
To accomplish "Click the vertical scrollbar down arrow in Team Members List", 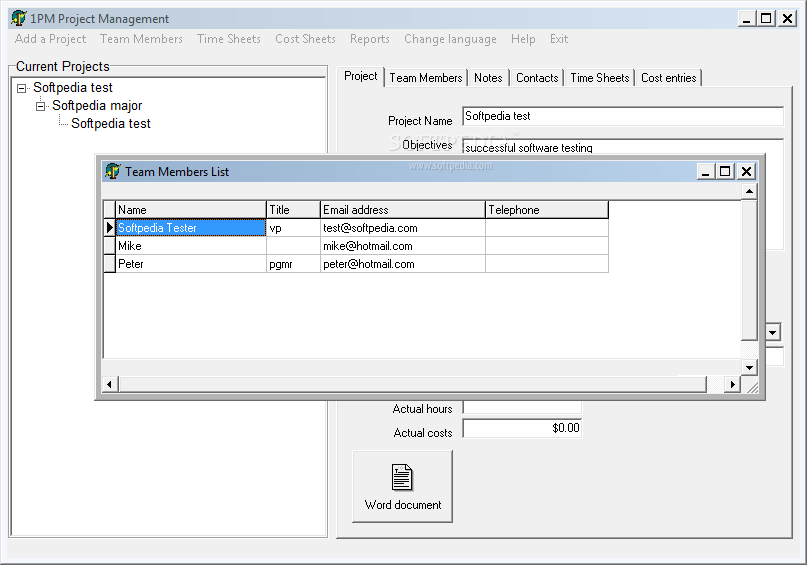I will point(749,367).
